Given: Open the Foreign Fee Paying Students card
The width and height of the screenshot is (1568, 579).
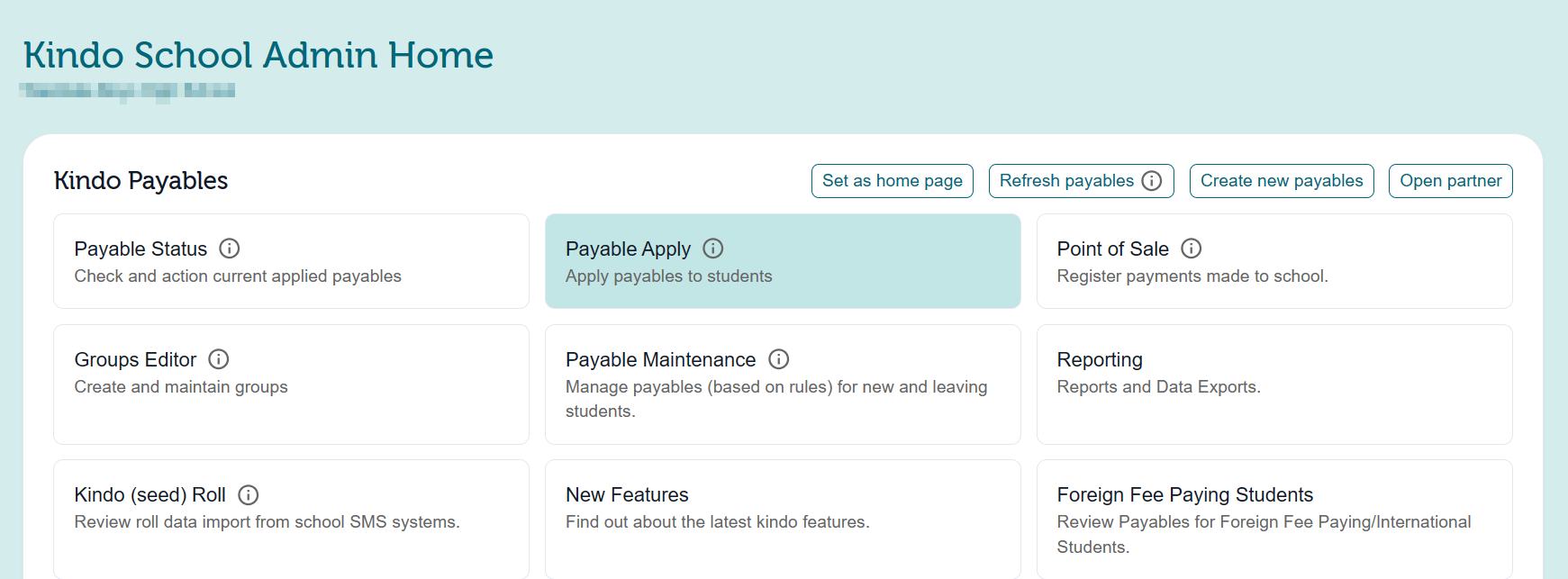Looking at the screenshot, I should pyautogui.click(x=1274, y=520).
